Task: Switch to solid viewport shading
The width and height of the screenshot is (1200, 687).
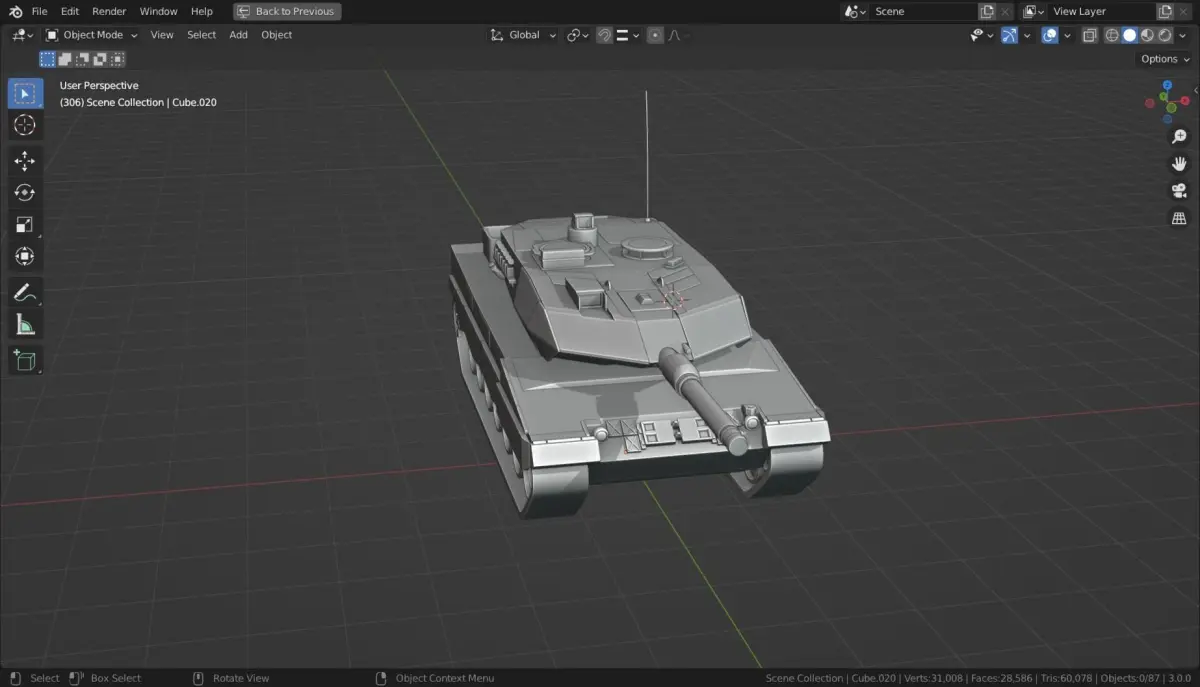Action: click(x=1130, y=35)
